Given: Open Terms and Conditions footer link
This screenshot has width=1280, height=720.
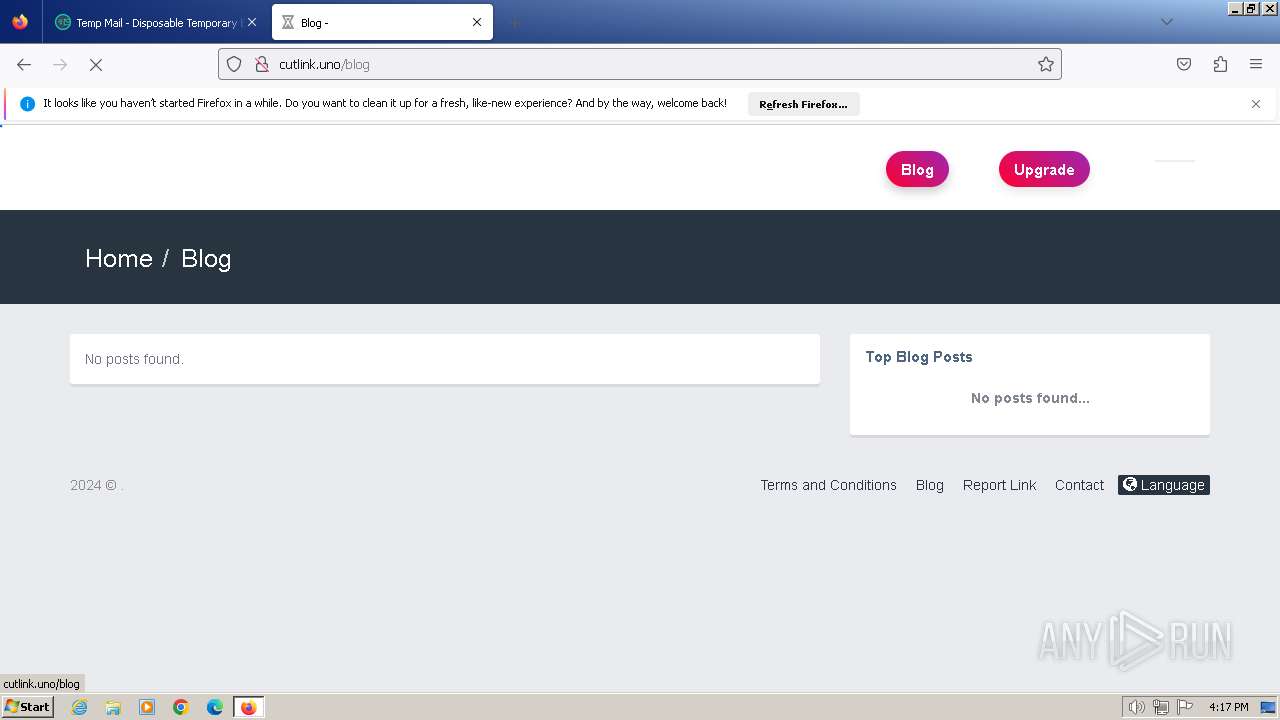Looking at the screenshot, I should (x=828, y=485).
